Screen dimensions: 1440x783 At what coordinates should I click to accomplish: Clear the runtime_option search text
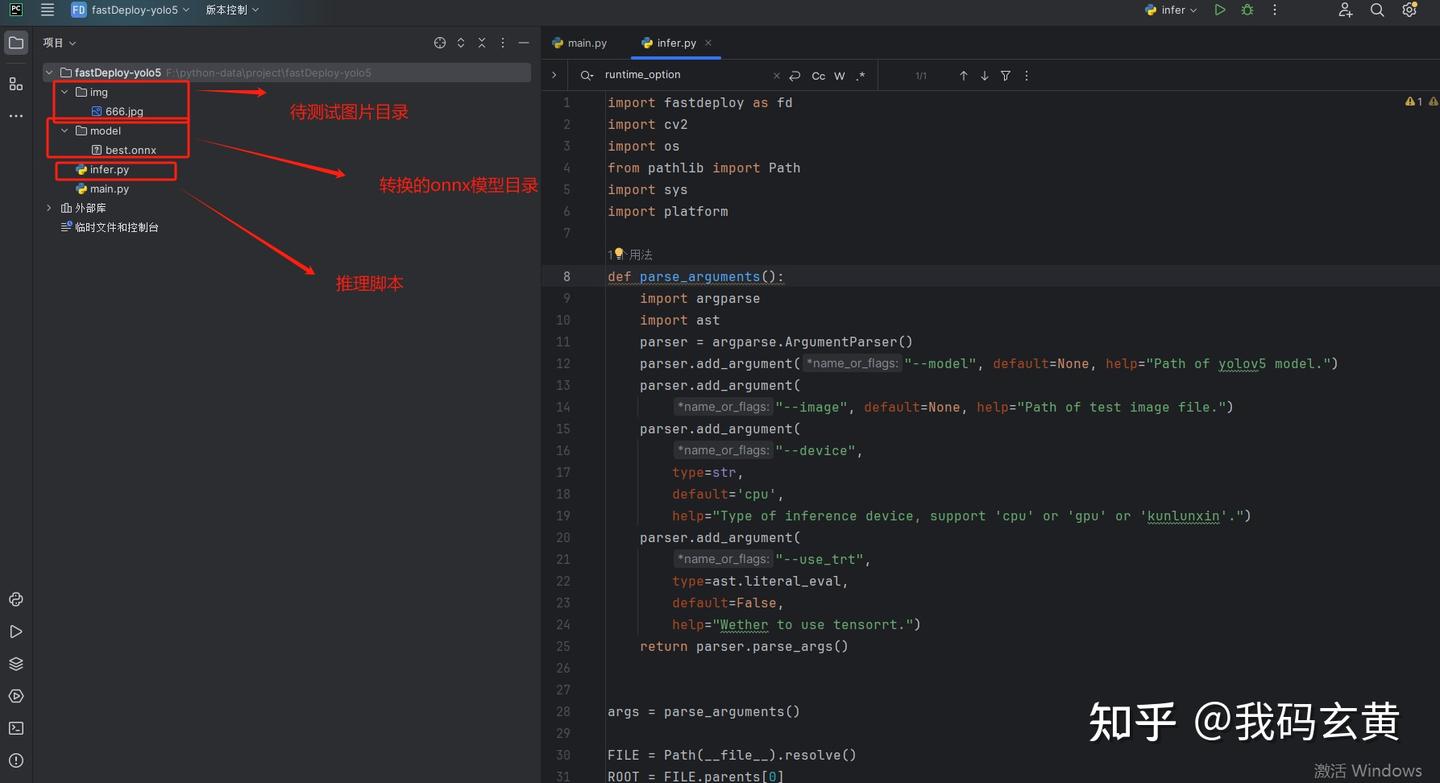click(777, 76)
